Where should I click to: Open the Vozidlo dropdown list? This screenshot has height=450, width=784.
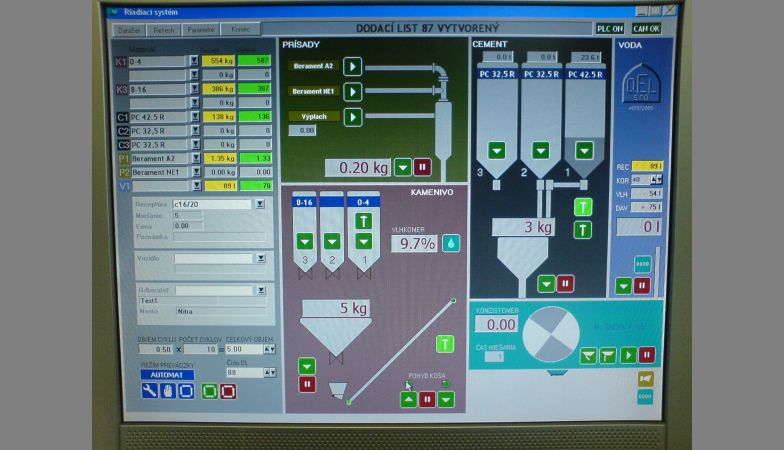[260, 258]
